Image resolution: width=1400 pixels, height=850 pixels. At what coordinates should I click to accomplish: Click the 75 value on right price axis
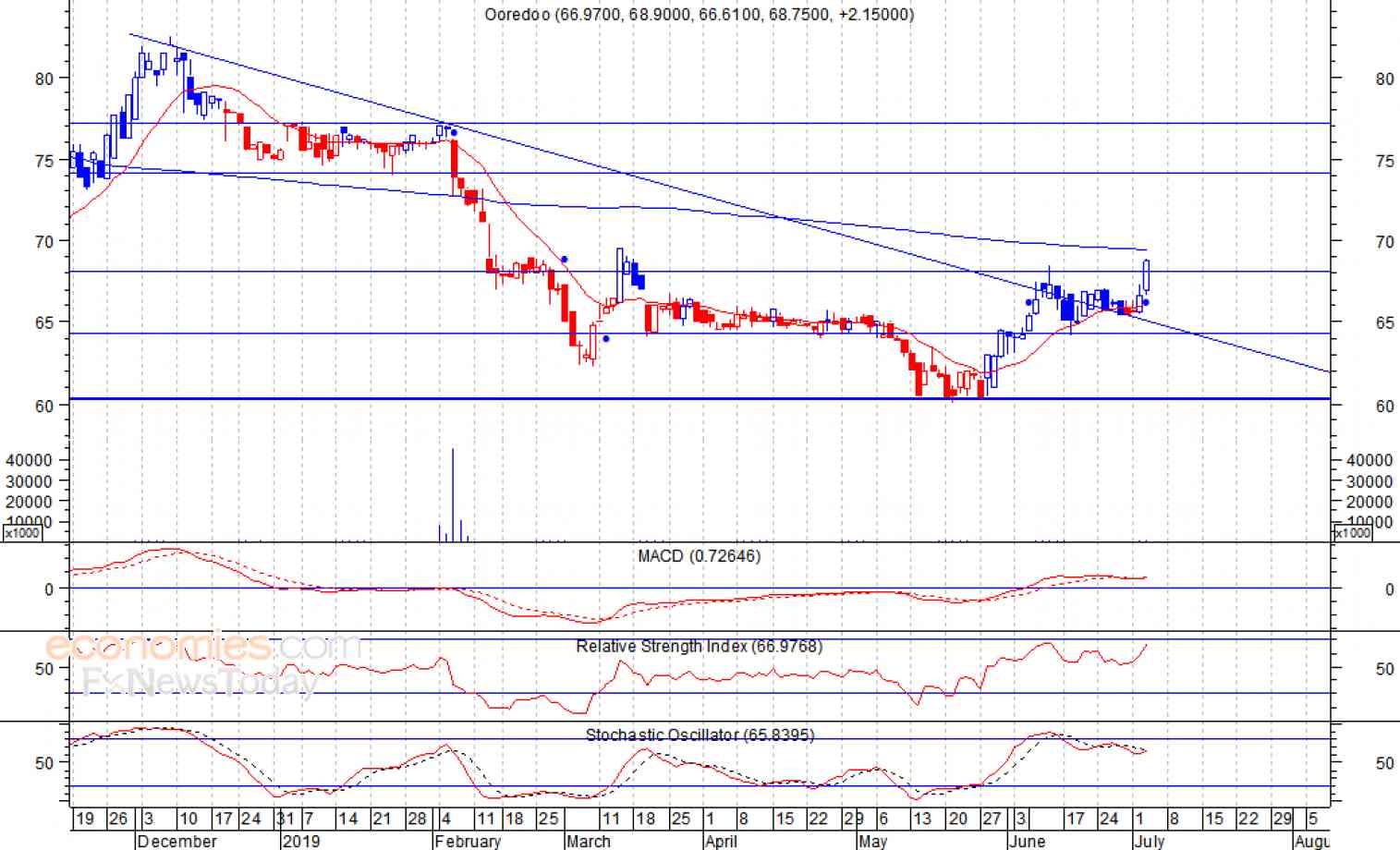pos(1384,162)
